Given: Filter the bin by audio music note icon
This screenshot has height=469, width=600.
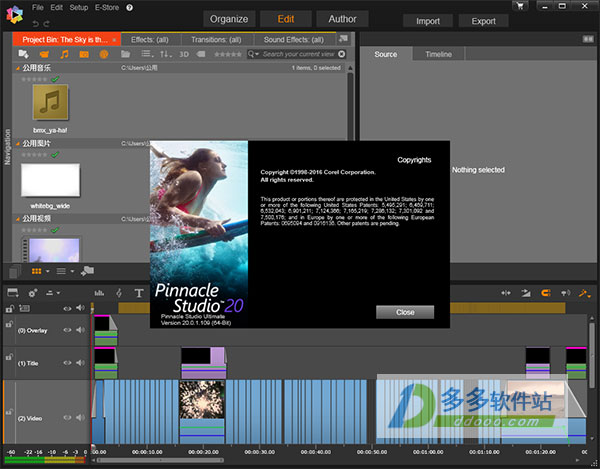Looking at the screenshot, I should (x=64, y=54).
